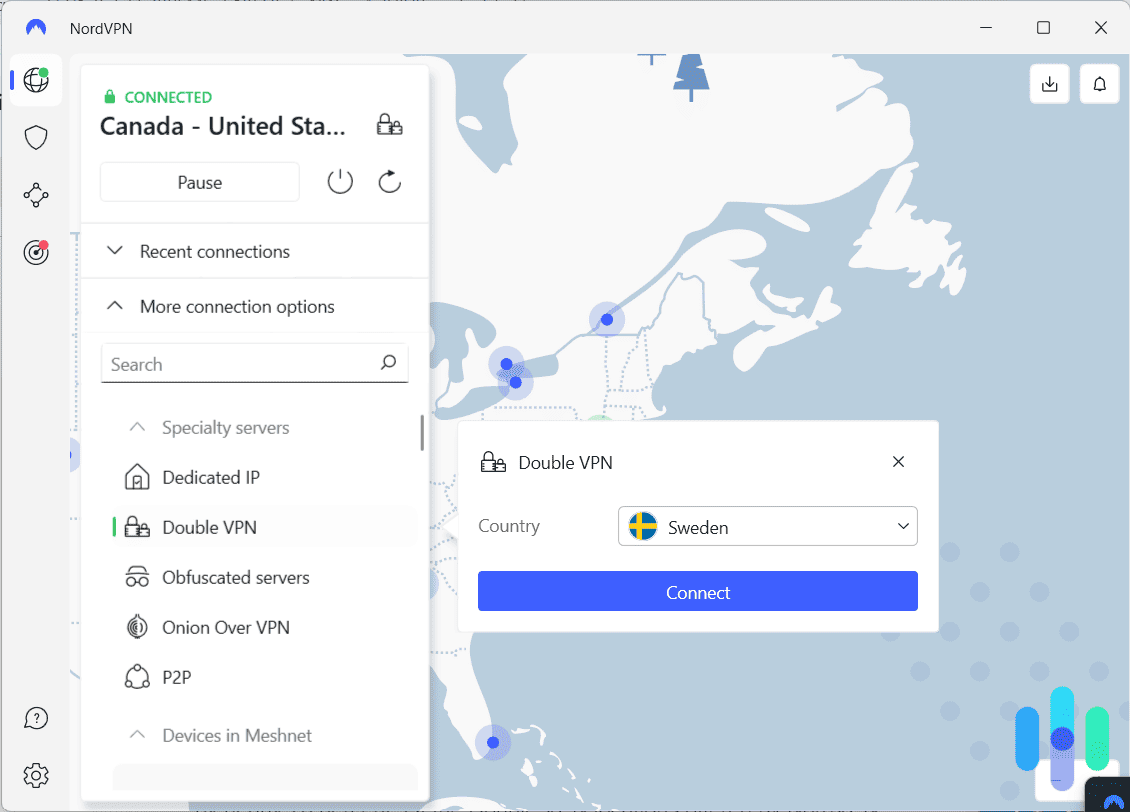Close the Double VPN popup
This screenshot has height=812, width=1130.
click(x=898, y=461)
